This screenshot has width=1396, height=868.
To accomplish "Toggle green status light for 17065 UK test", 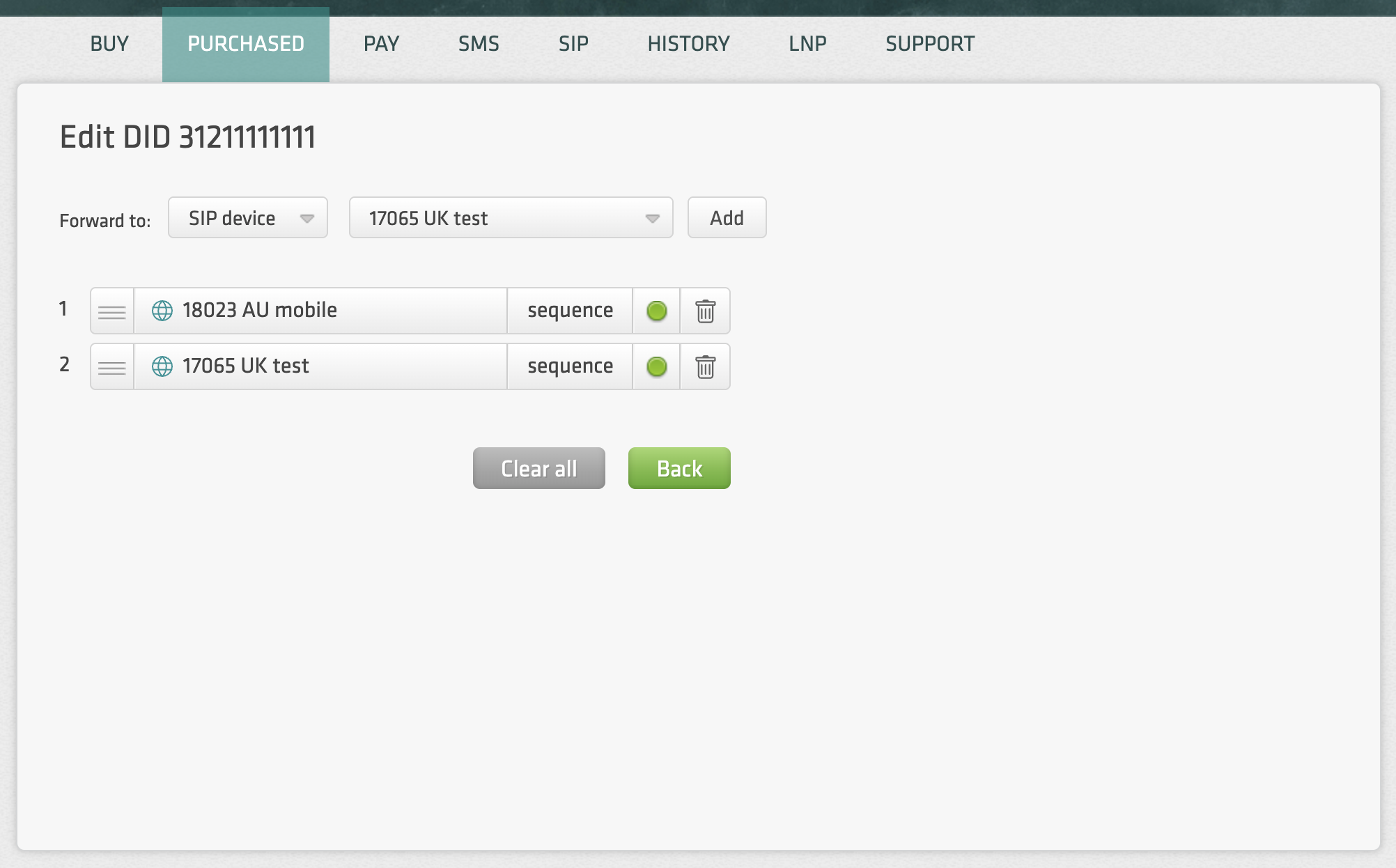I will coord(656,366).
